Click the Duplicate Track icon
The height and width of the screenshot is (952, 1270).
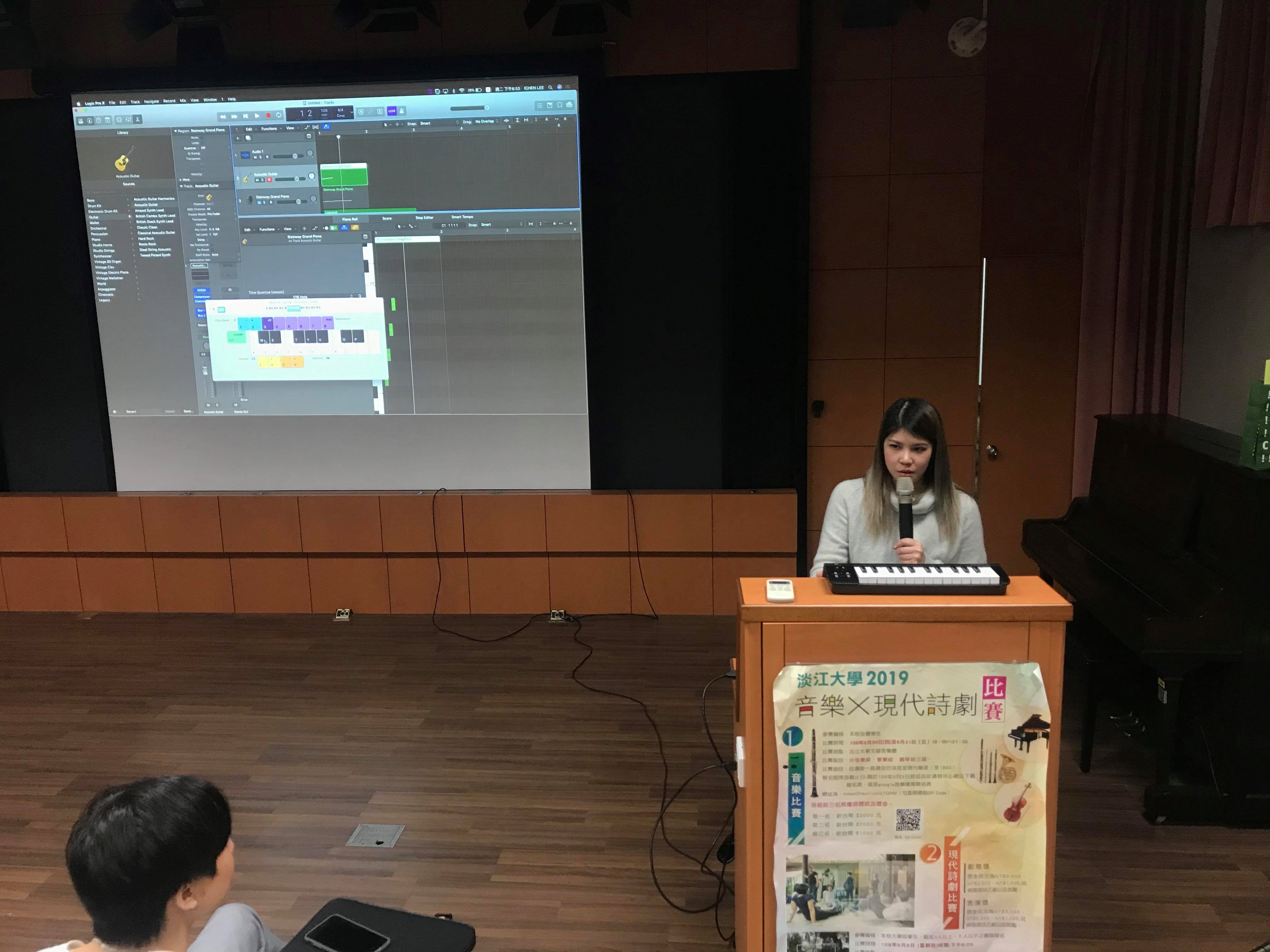pos(248,138)
